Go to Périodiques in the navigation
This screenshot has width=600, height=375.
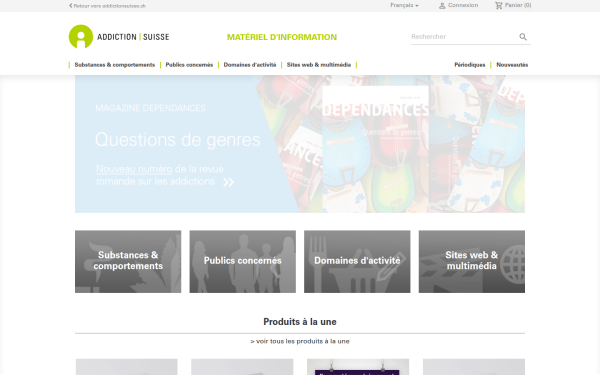(470, 65)
